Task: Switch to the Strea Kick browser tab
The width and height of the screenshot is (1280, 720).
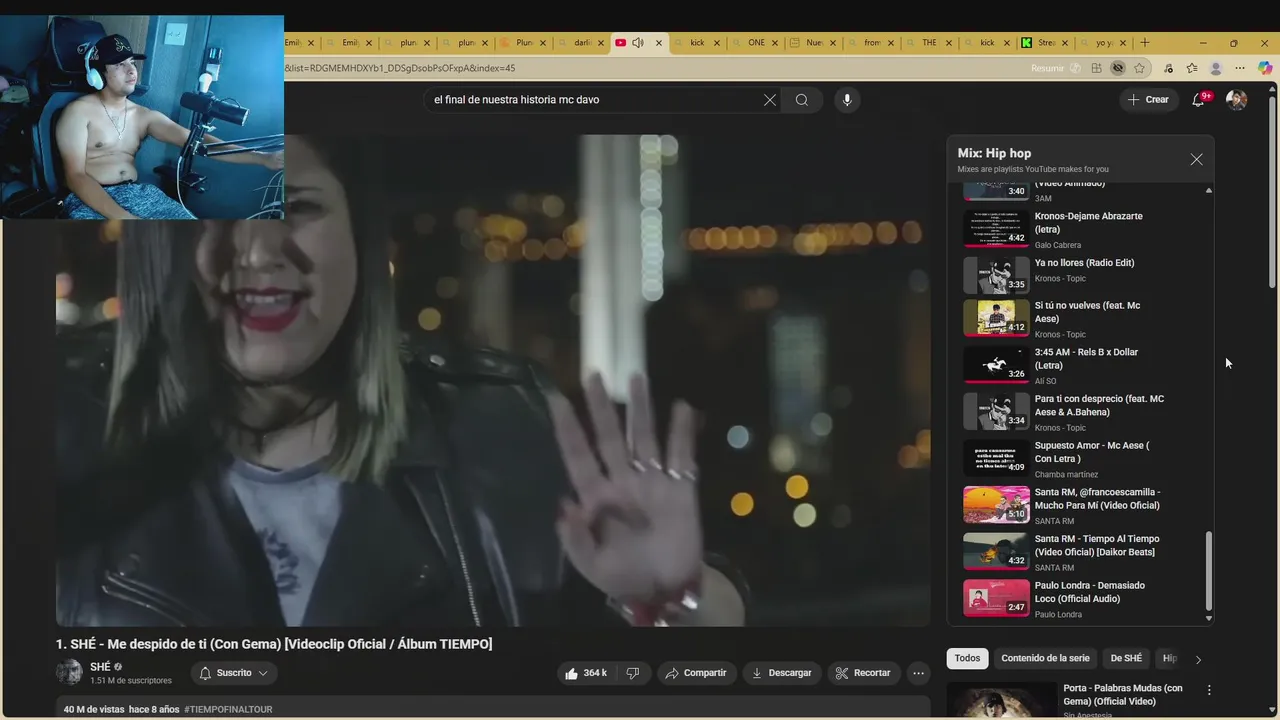Action: [1046, 43]
